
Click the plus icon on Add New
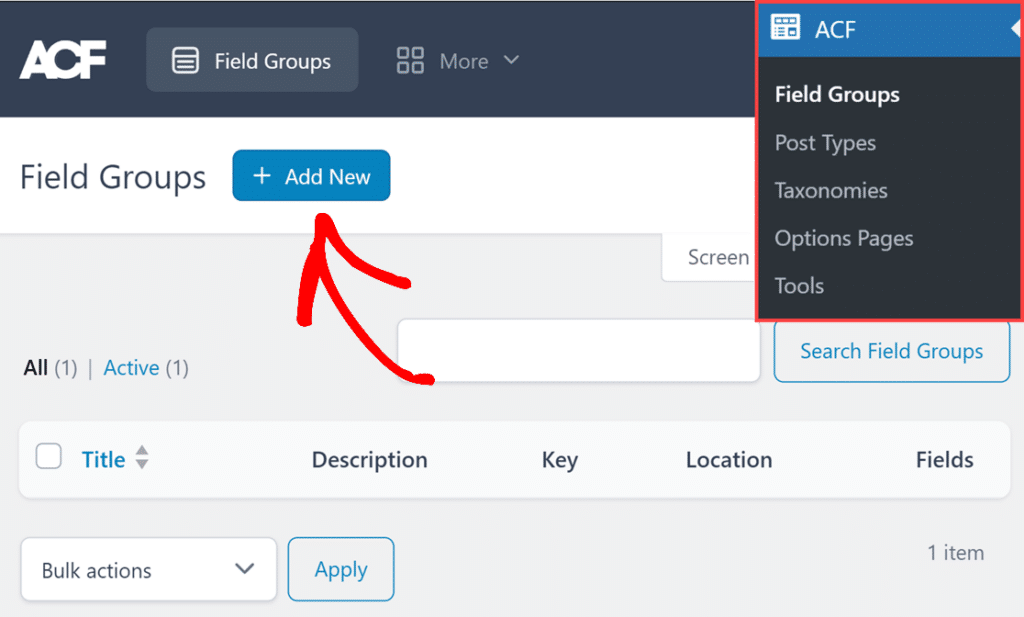point(261,175)
